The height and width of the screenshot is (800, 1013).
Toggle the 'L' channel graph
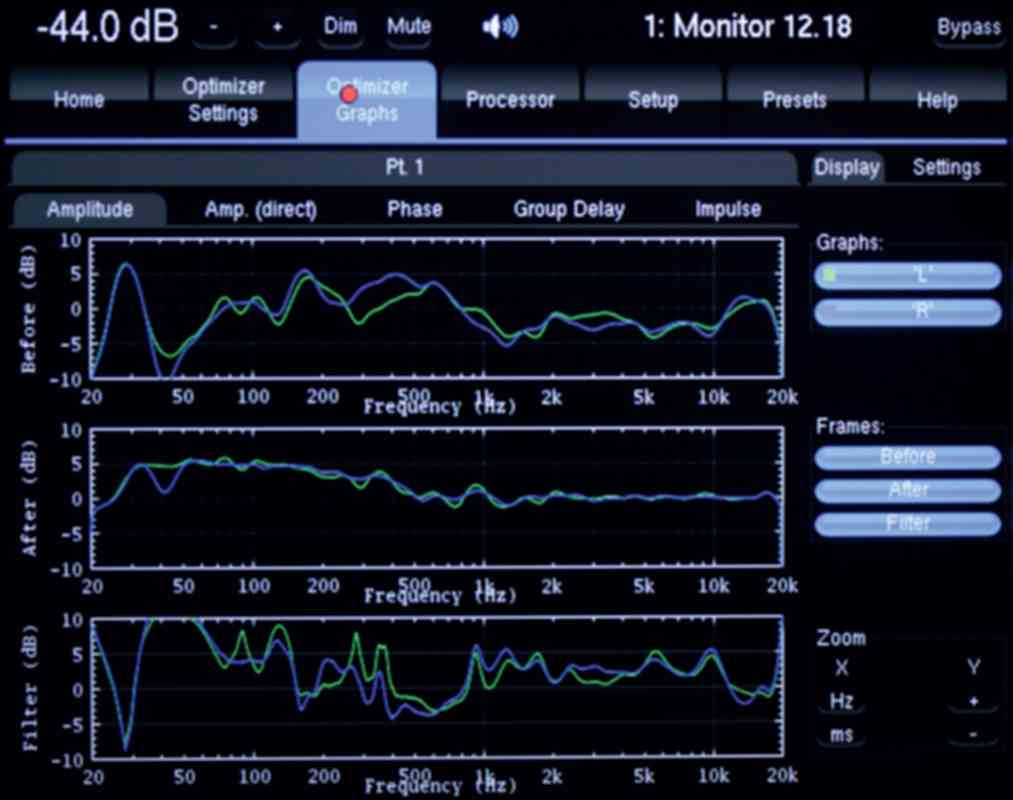[908, 275]
